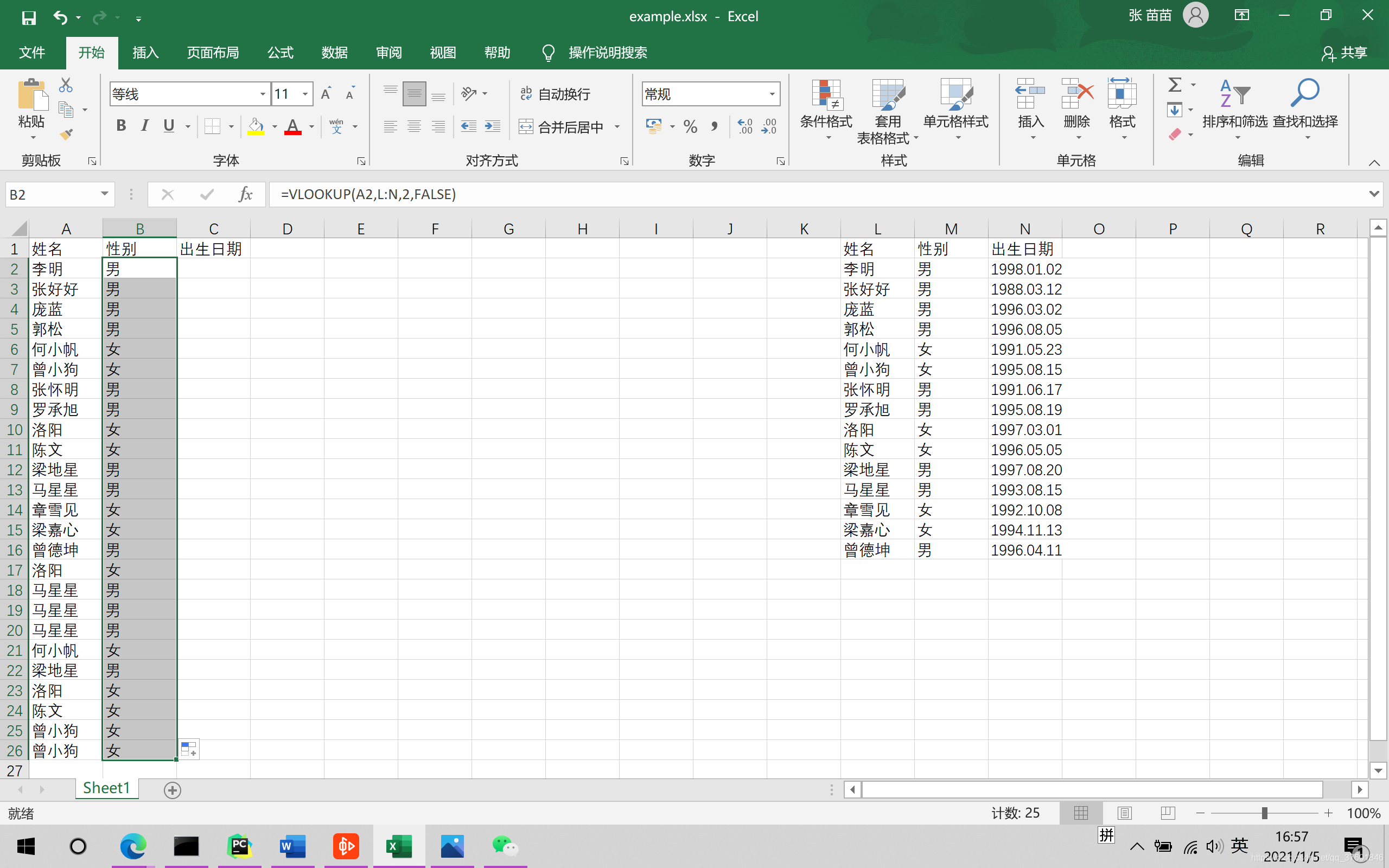Open Excel icon in Windows taskbar
Screen dimensions: 1389x868
(399, 846)
